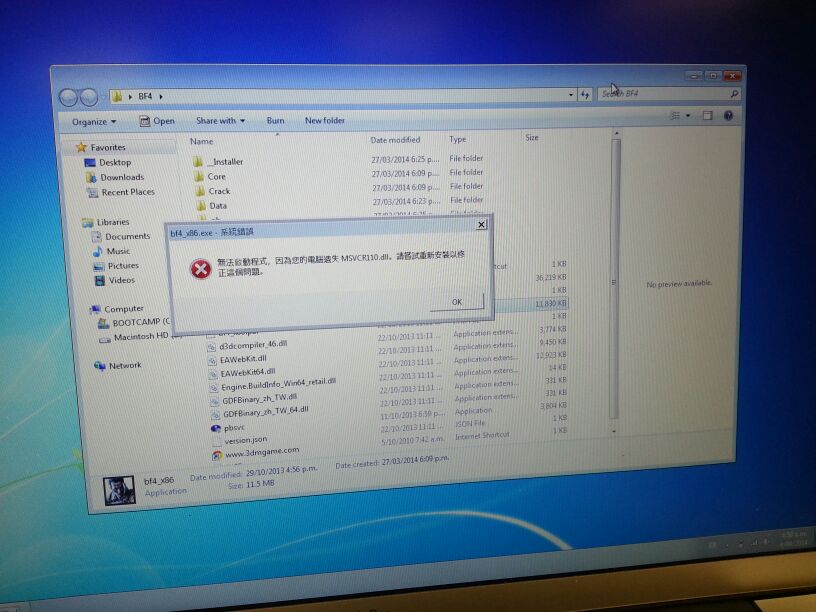Open Downloads in the navigation pane
The image size is (816, 612).
click(91, 177)
